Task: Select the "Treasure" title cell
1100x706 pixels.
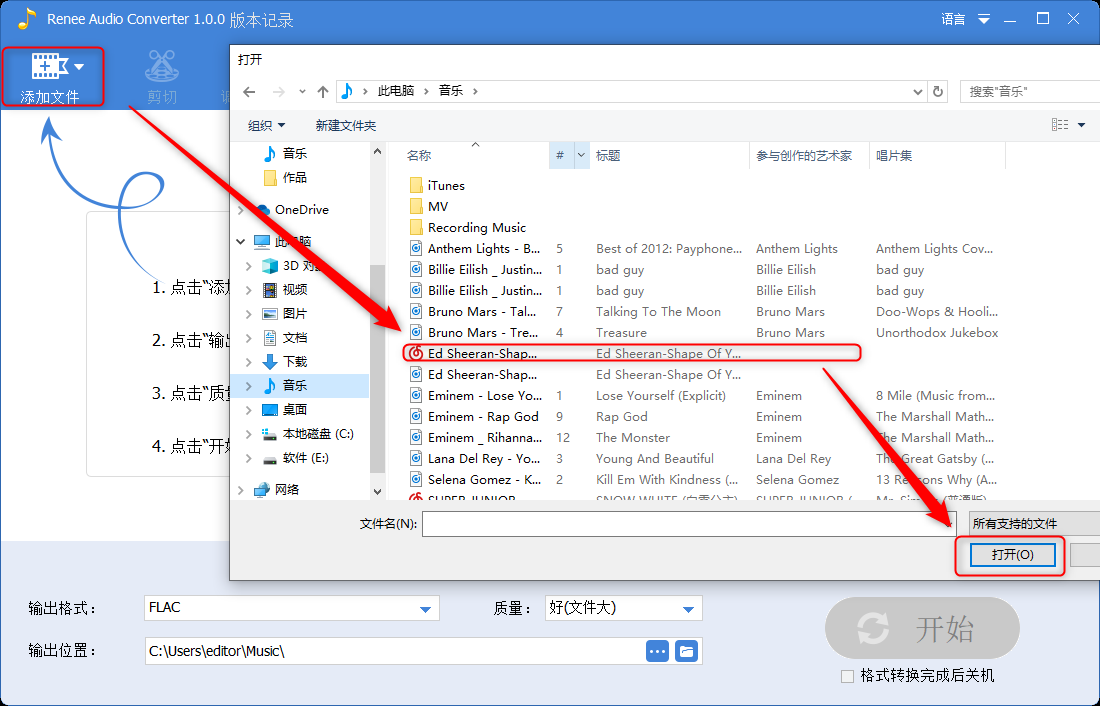Action: click(x=622, y=333)
